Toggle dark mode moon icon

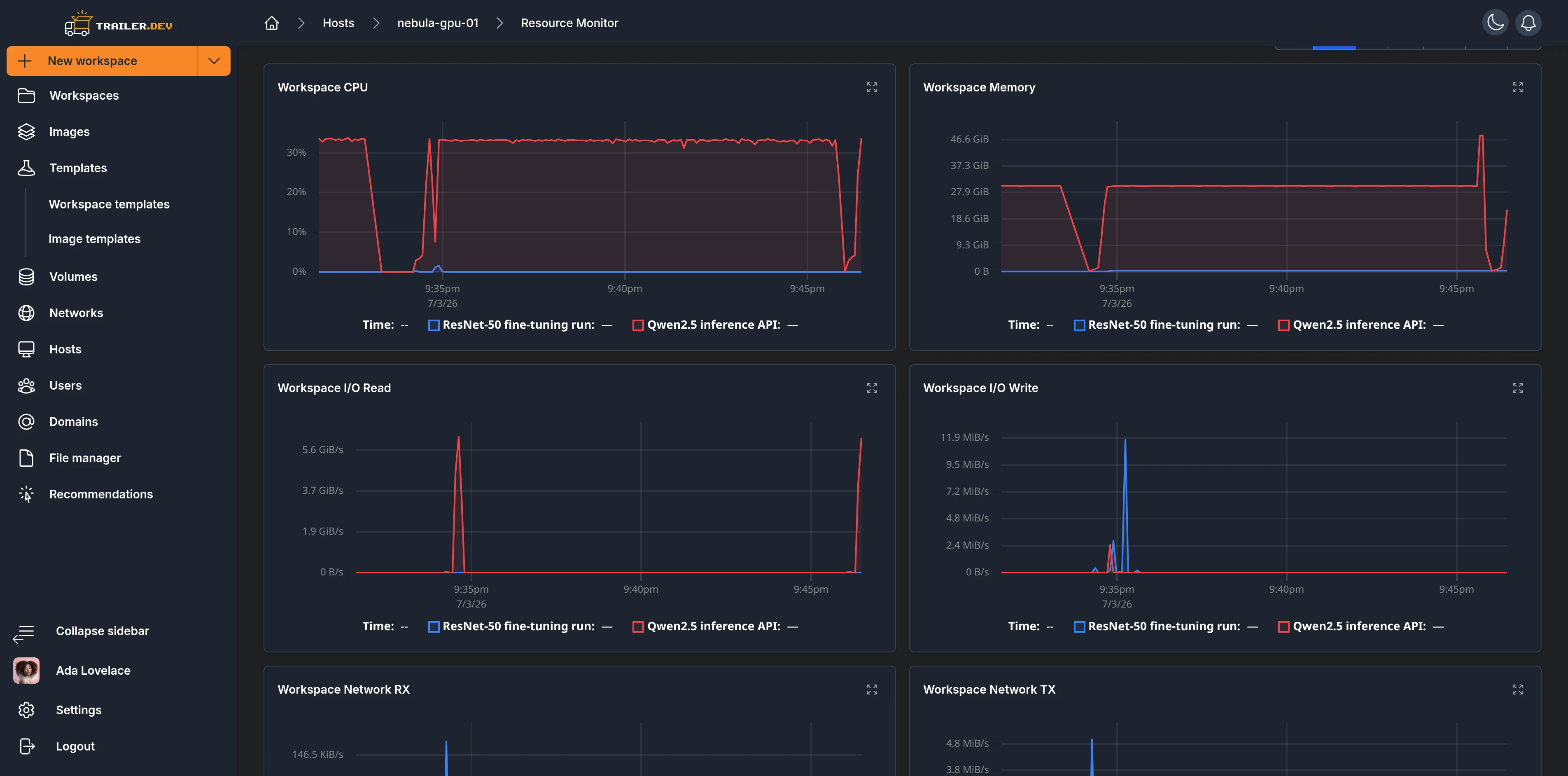pyautogui.click(x=1495, y=23)
